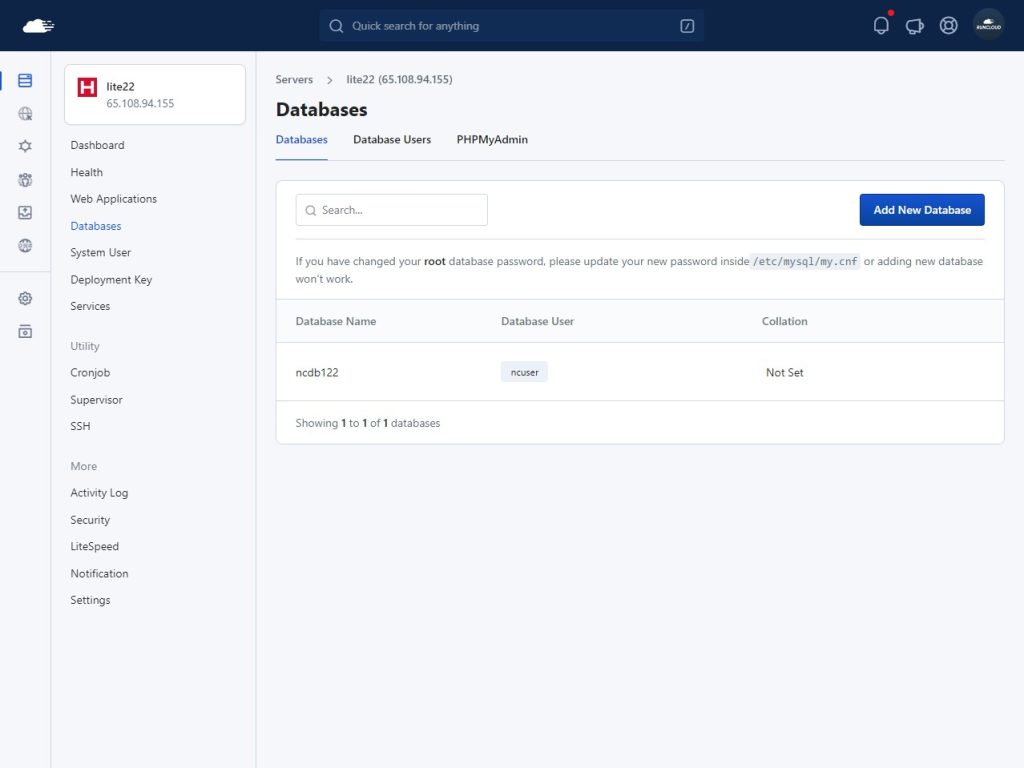
Task: Open the RunCloud account avatar menu
Action: click(x=988, y=26)
